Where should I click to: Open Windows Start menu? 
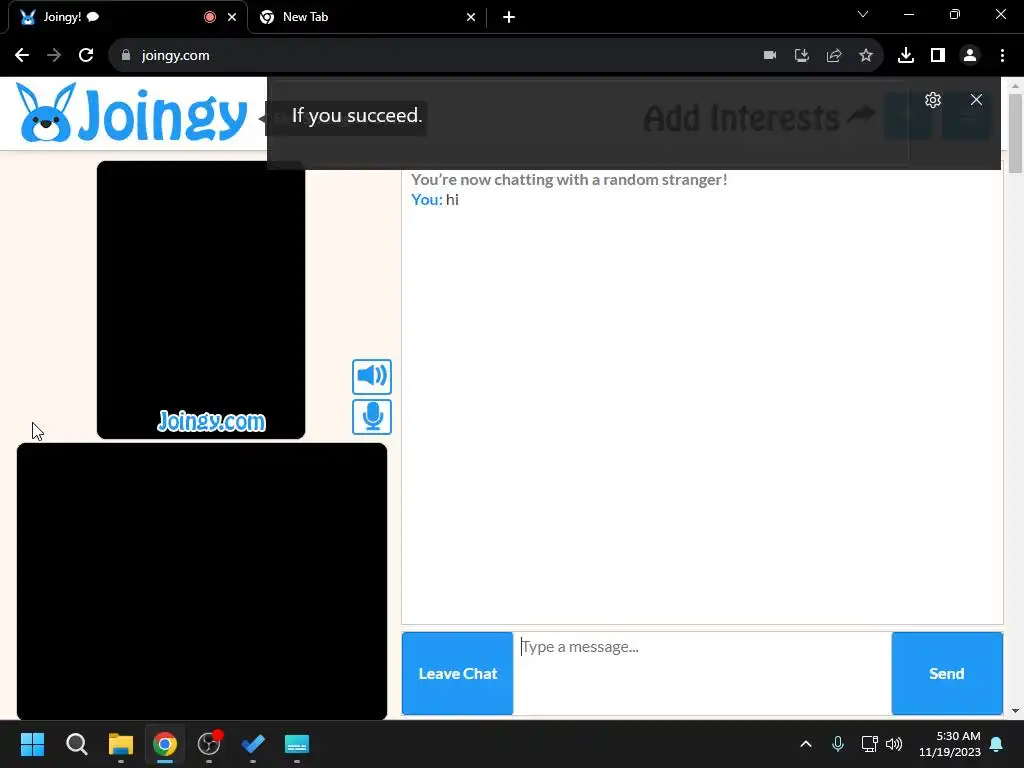coord(32,744)
